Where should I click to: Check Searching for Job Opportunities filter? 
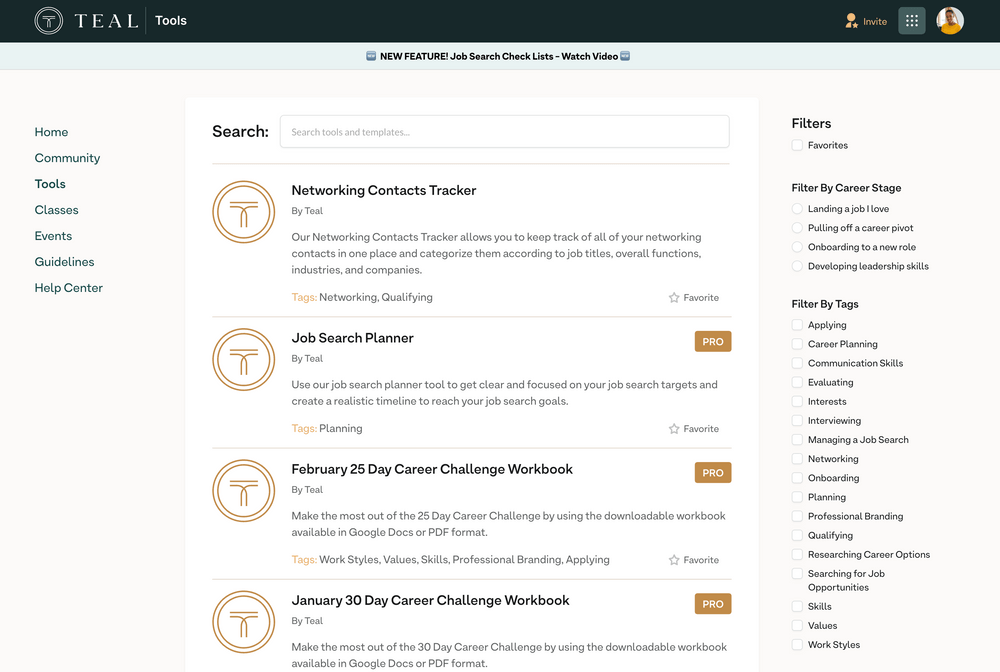(797, 574)
